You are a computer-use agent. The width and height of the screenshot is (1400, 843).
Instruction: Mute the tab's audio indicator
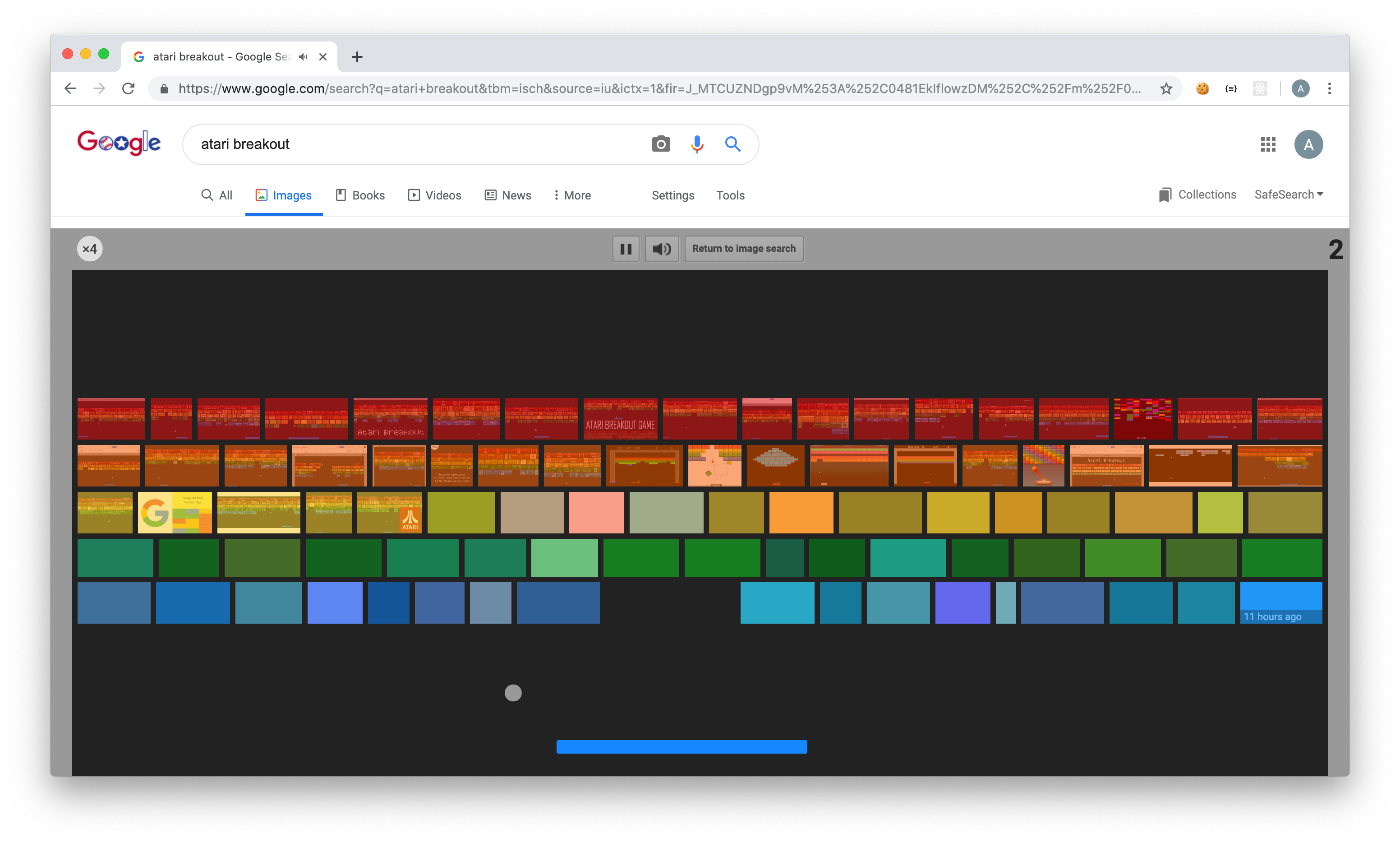point(303,57)
